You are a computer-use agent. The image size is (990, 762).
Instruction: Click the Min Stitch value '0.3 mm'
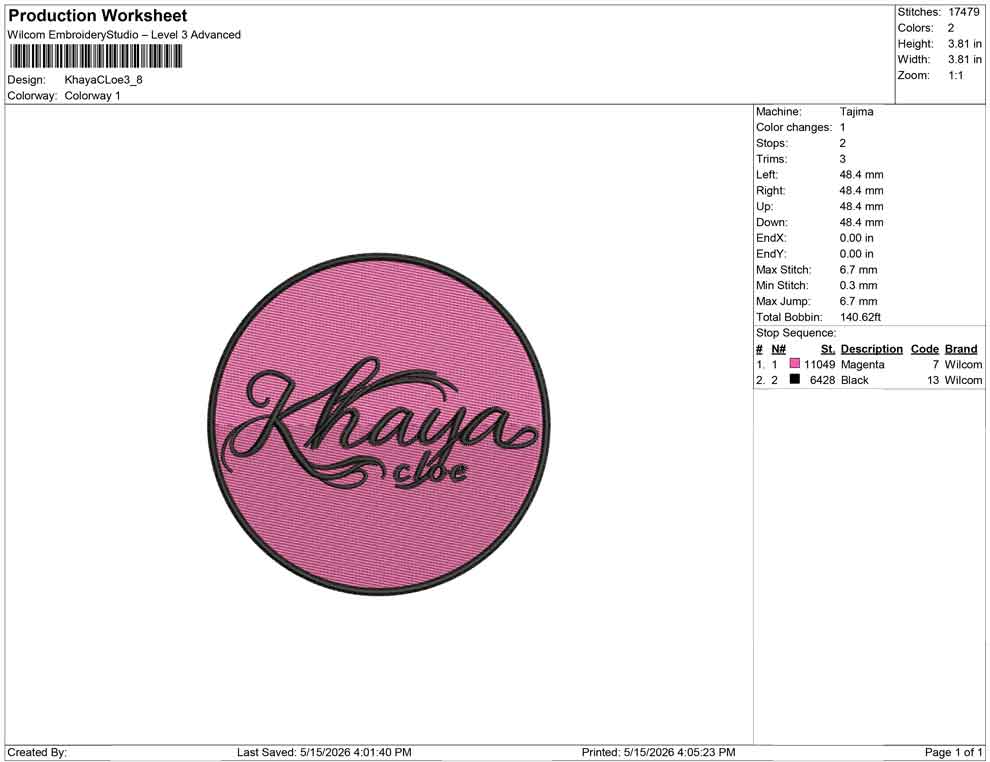pyautogui.click(x=859, y=285)
